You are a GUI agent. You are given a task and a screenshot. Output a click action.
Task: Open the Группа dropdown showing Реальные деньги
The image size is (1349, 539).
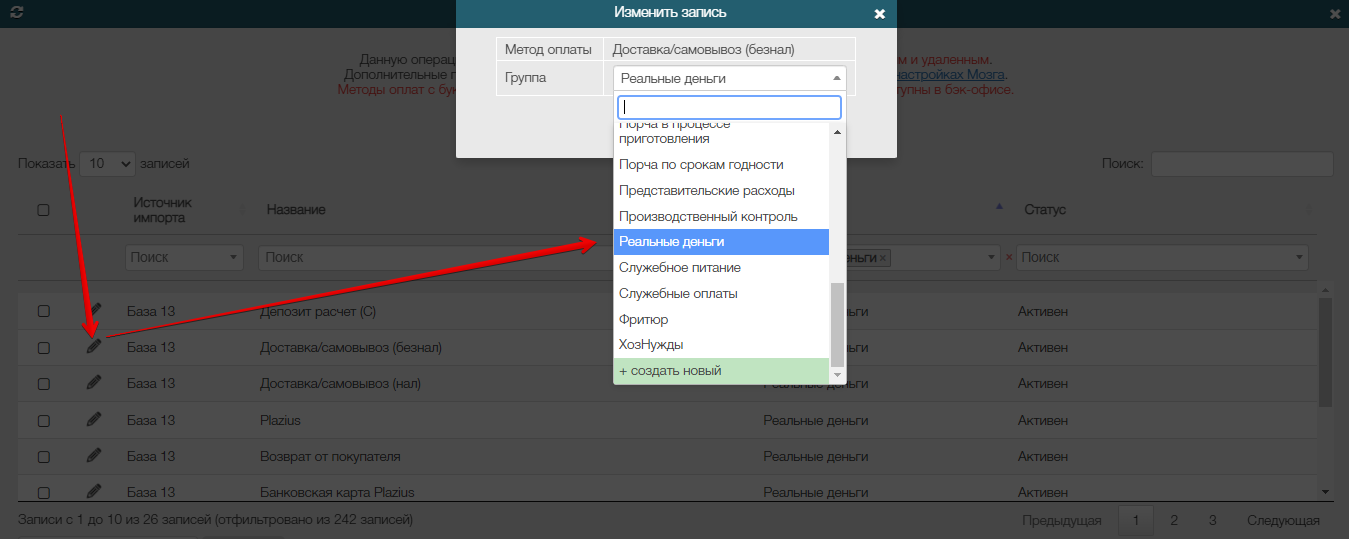click(729, 78)
